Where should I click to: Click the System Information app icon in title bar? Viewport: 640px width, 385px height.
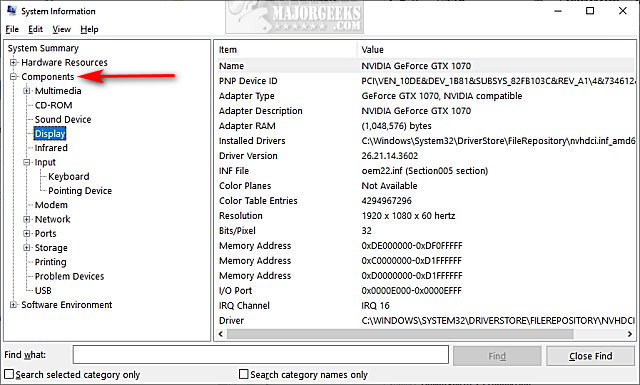point(11,11)
